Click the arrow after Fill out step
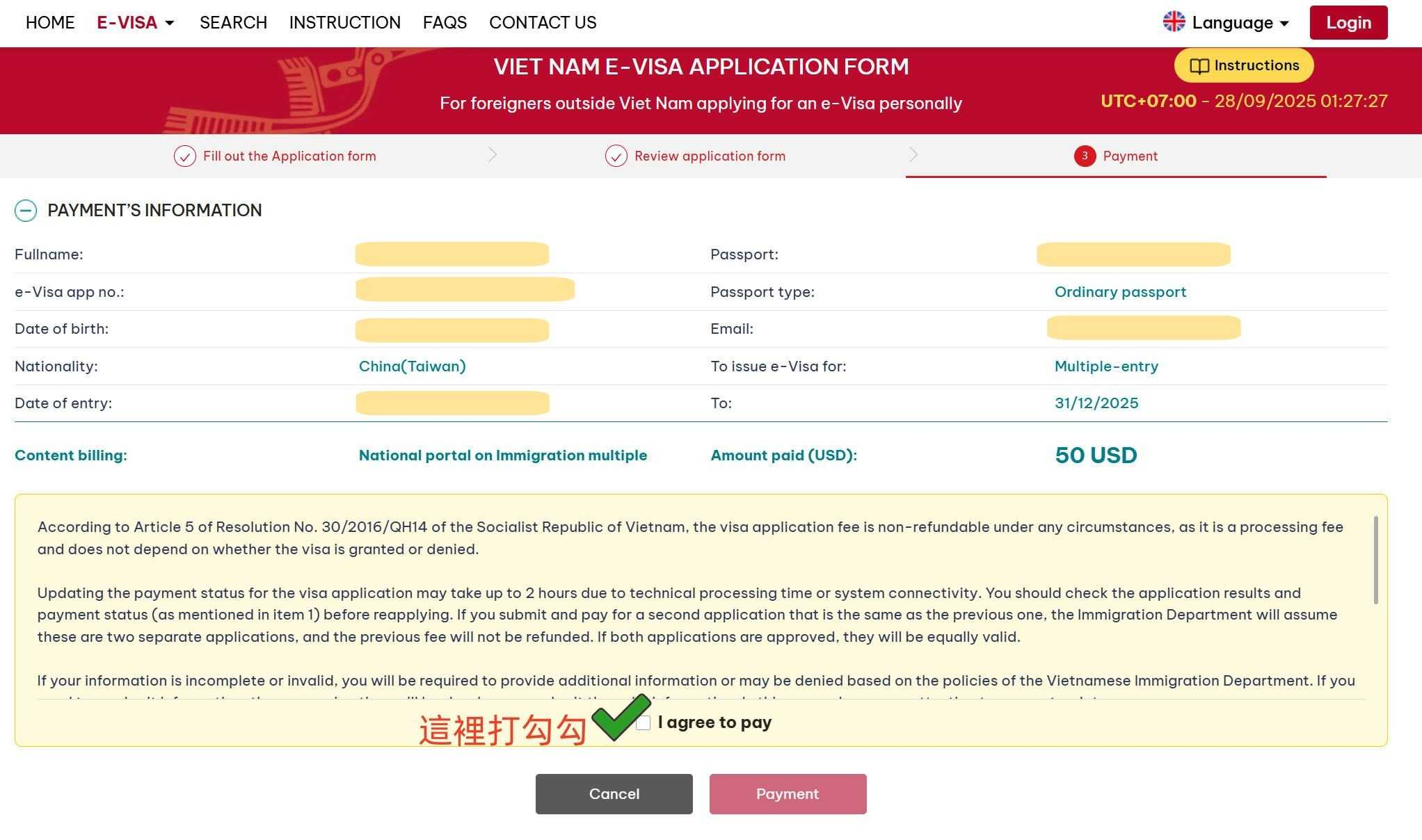Viewport: 1422px width, 840px height. click(x=493, y=154)
